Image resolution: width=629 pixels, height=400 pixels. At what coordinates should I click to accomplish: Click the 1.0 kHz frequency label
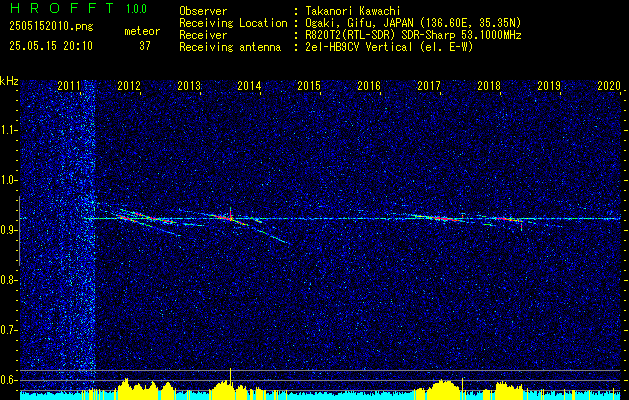point(8,180)
